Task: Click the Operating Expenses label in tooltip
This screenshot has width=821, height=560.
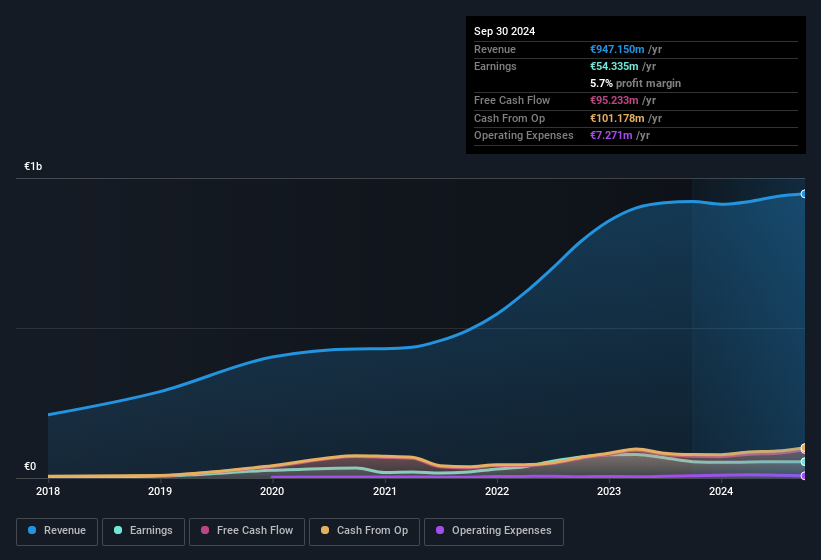Action: (524, 135)
